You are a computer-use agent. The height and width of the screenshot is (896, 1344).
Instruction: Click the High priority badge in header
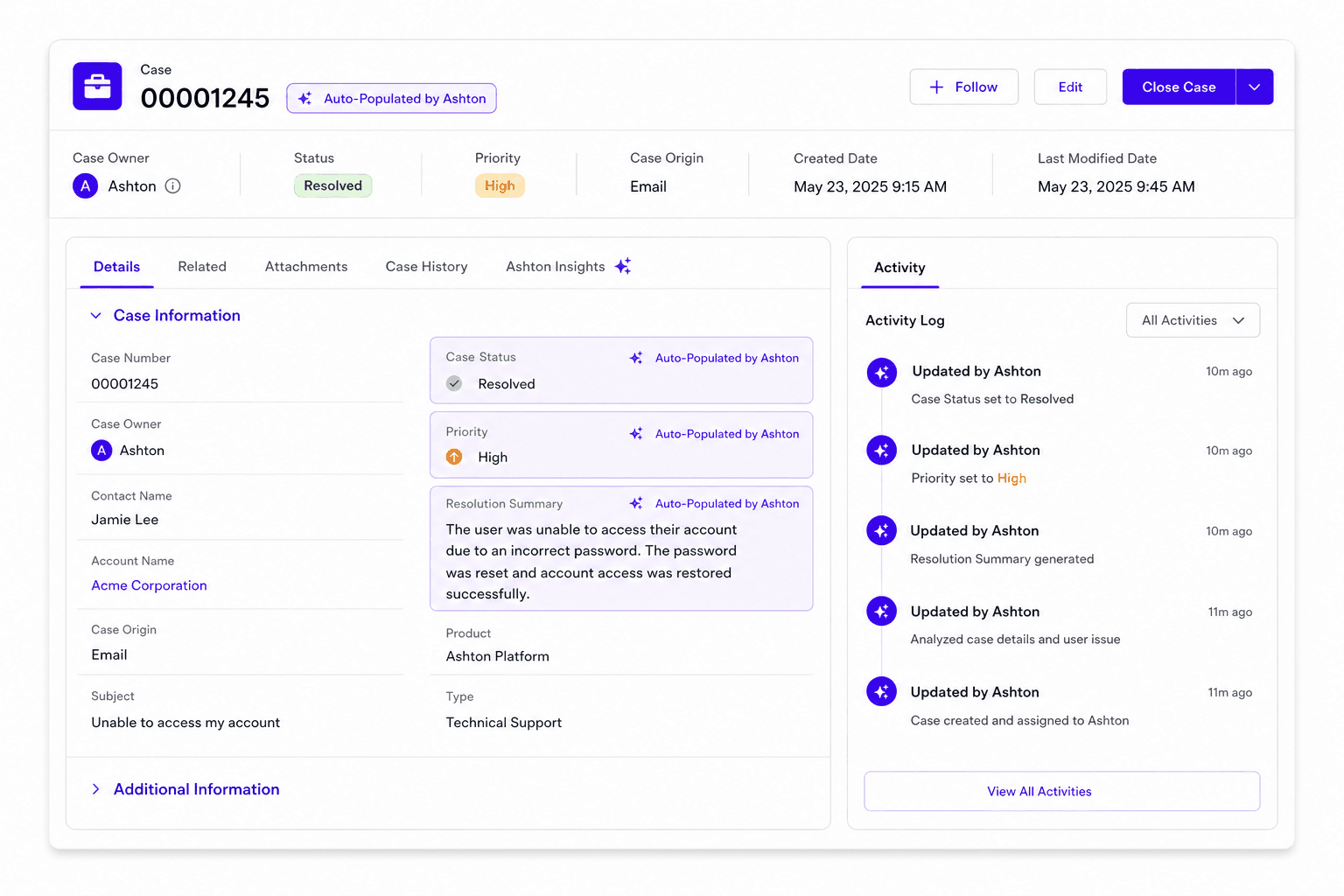click(x=500, y=185)
